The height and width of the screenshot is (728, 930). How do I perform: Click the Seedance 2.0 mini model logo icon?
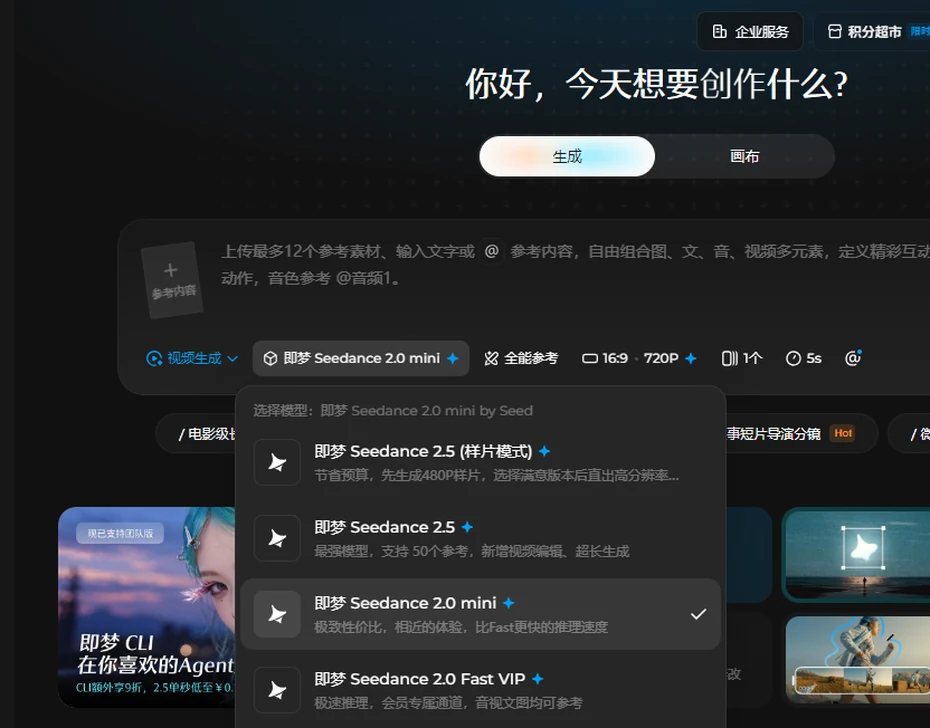coord(277,614)
